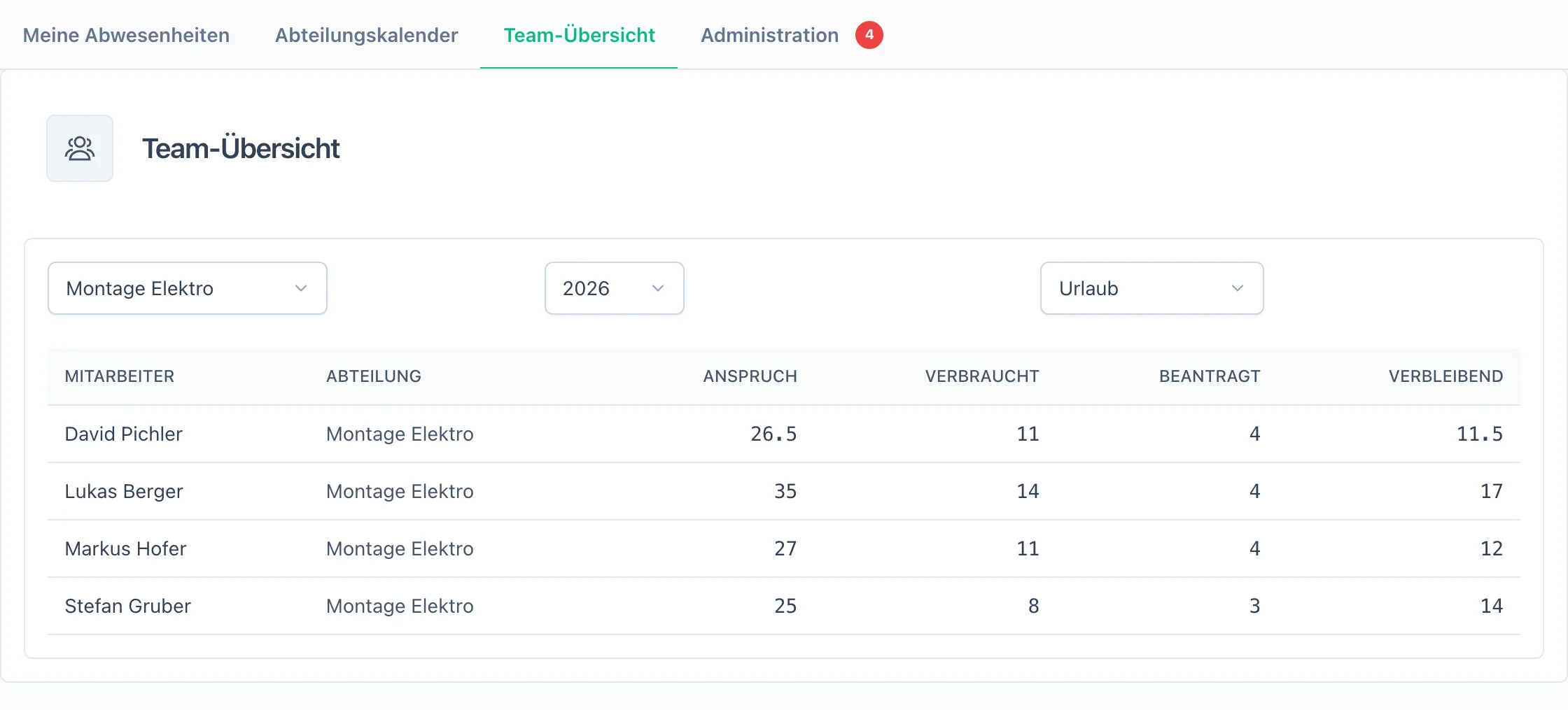The height and width of the screenshot is (710, 1568).
Task: Open the Montage Elektro department dropdown
Action: point(188,288)
